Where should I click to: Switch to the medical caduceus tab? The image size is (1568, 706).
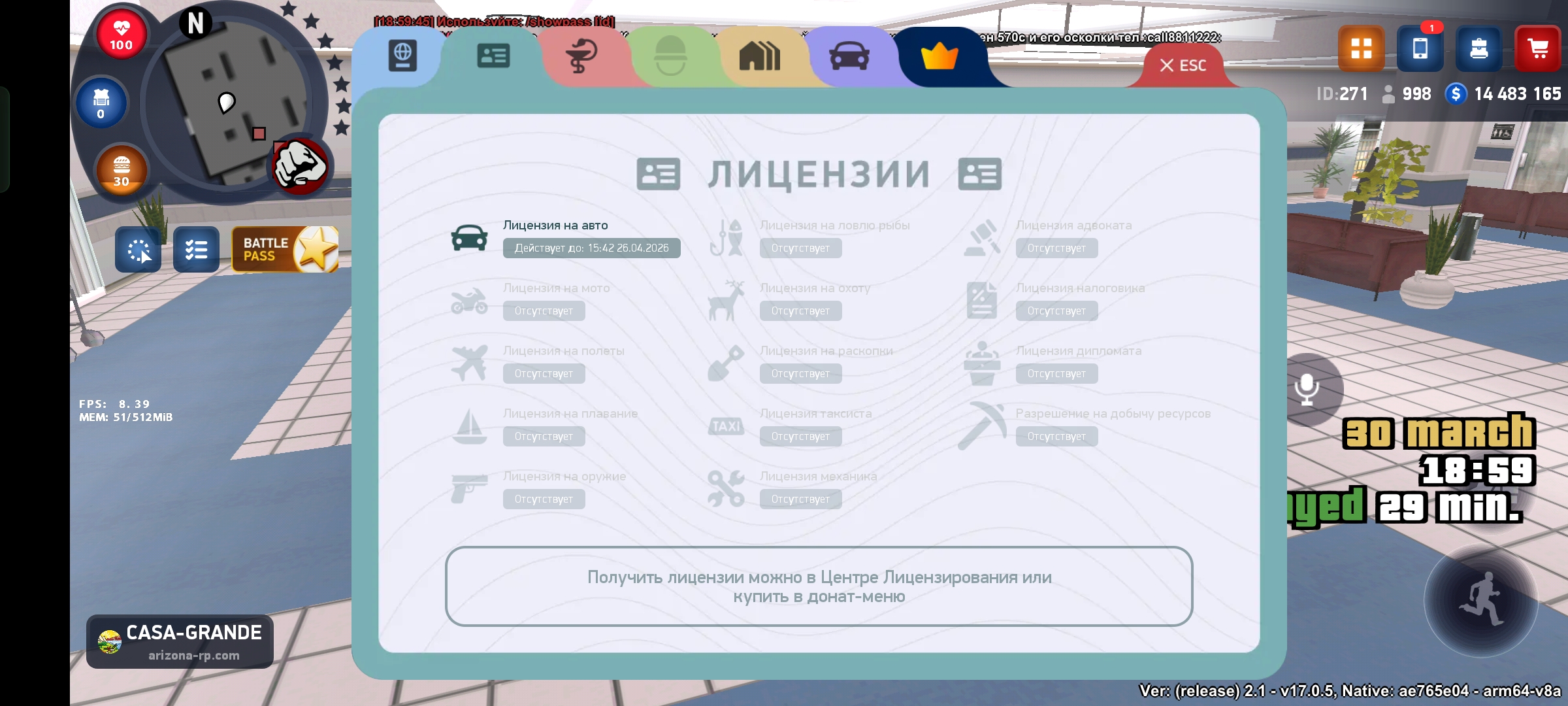tap(581, 56)
